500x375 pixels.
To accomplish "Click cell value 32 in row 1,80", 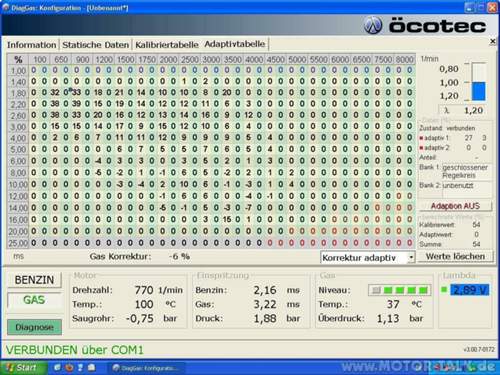I will click(x=55, y=93).
